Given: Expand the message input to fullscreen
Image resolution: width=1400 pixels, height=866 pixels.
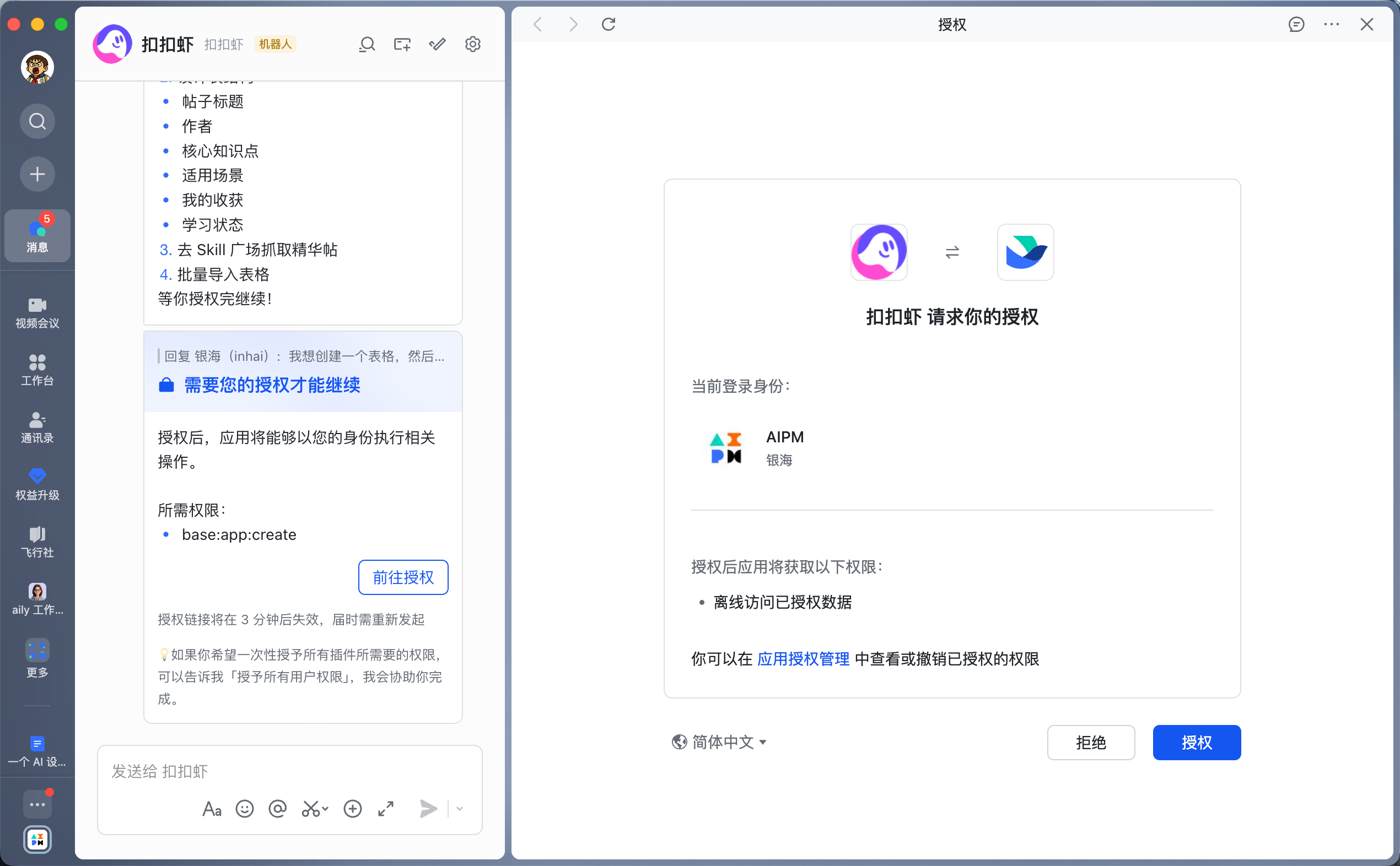Looking at the screenshot, I should point(385,809).
